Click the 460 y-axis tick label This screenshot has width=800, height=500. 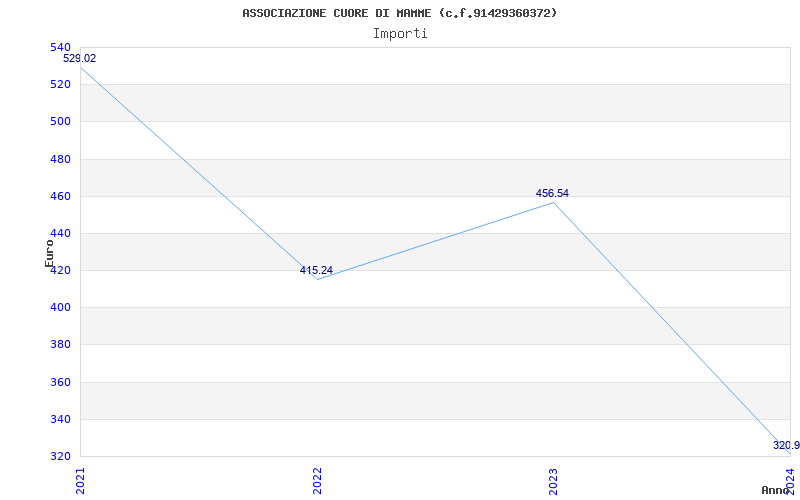60,196
